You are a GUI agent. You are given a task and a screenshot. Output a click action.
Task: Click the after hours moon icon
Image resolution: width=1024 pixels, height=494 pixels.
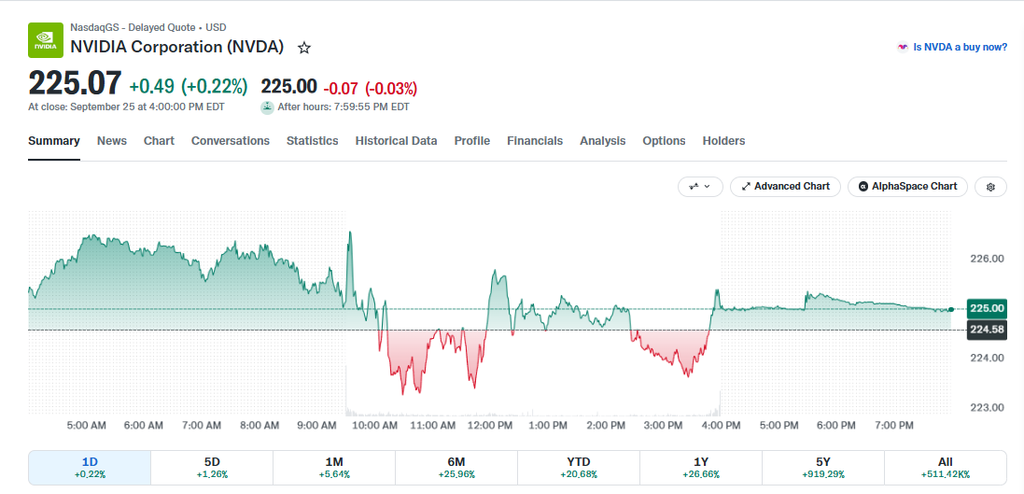coord(267,108)
